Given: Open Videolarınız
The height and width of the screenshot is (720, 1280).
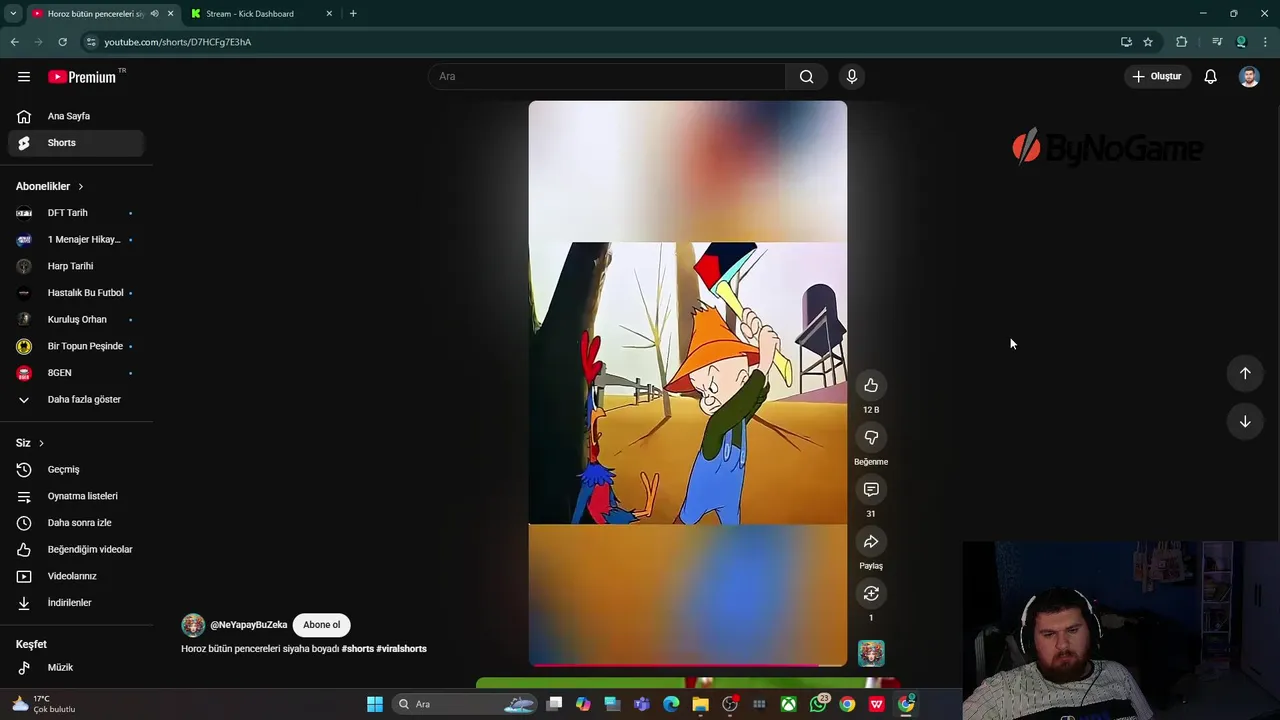Looking at the screenshot, I should click(x=76, y=576).
